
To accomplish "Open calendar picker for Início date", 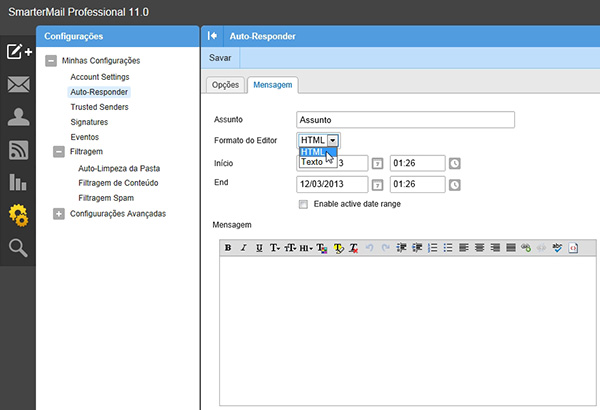I will coord(377,164).
